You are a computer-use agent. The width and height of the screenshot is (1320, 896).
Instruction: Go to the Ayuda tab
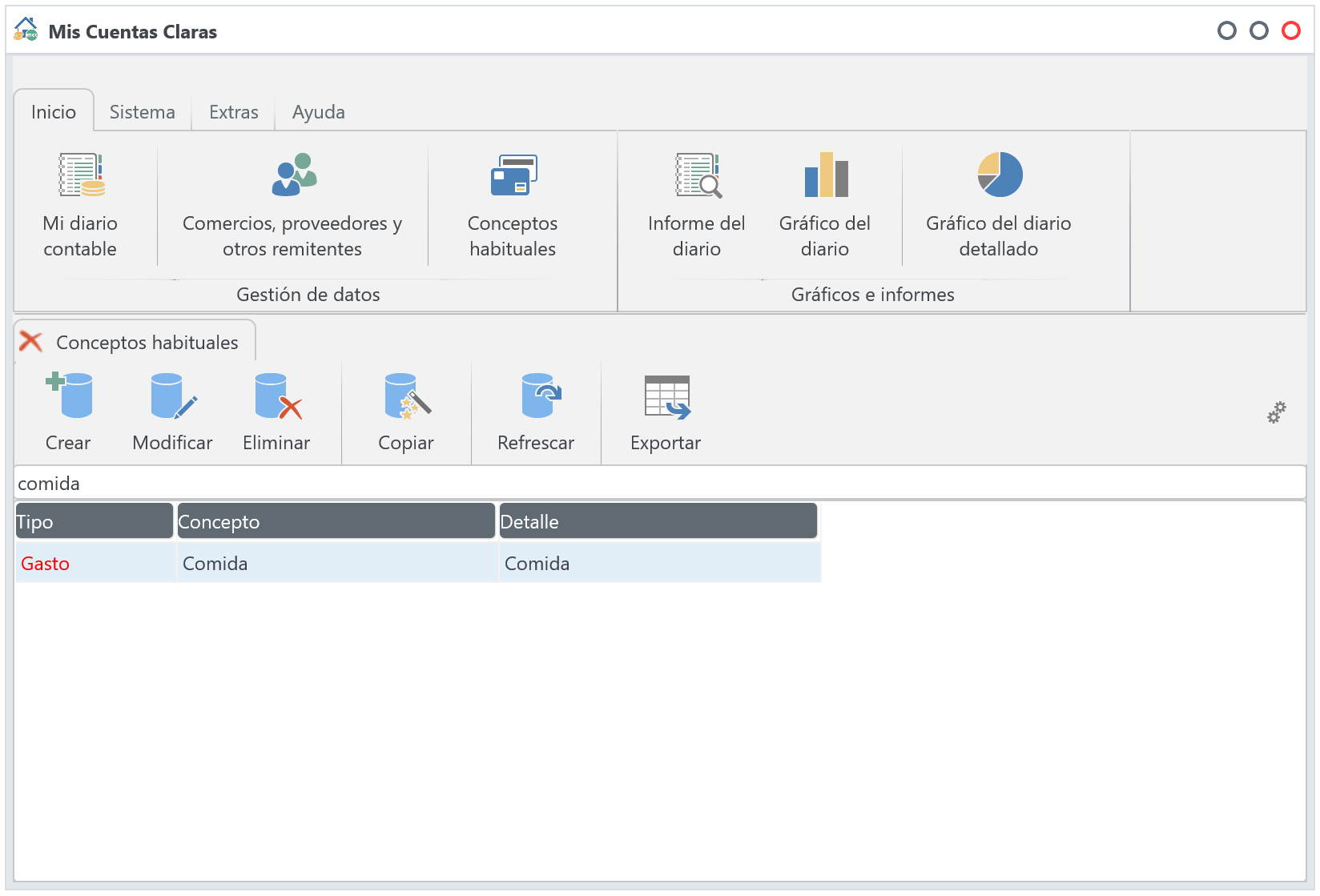318,112
